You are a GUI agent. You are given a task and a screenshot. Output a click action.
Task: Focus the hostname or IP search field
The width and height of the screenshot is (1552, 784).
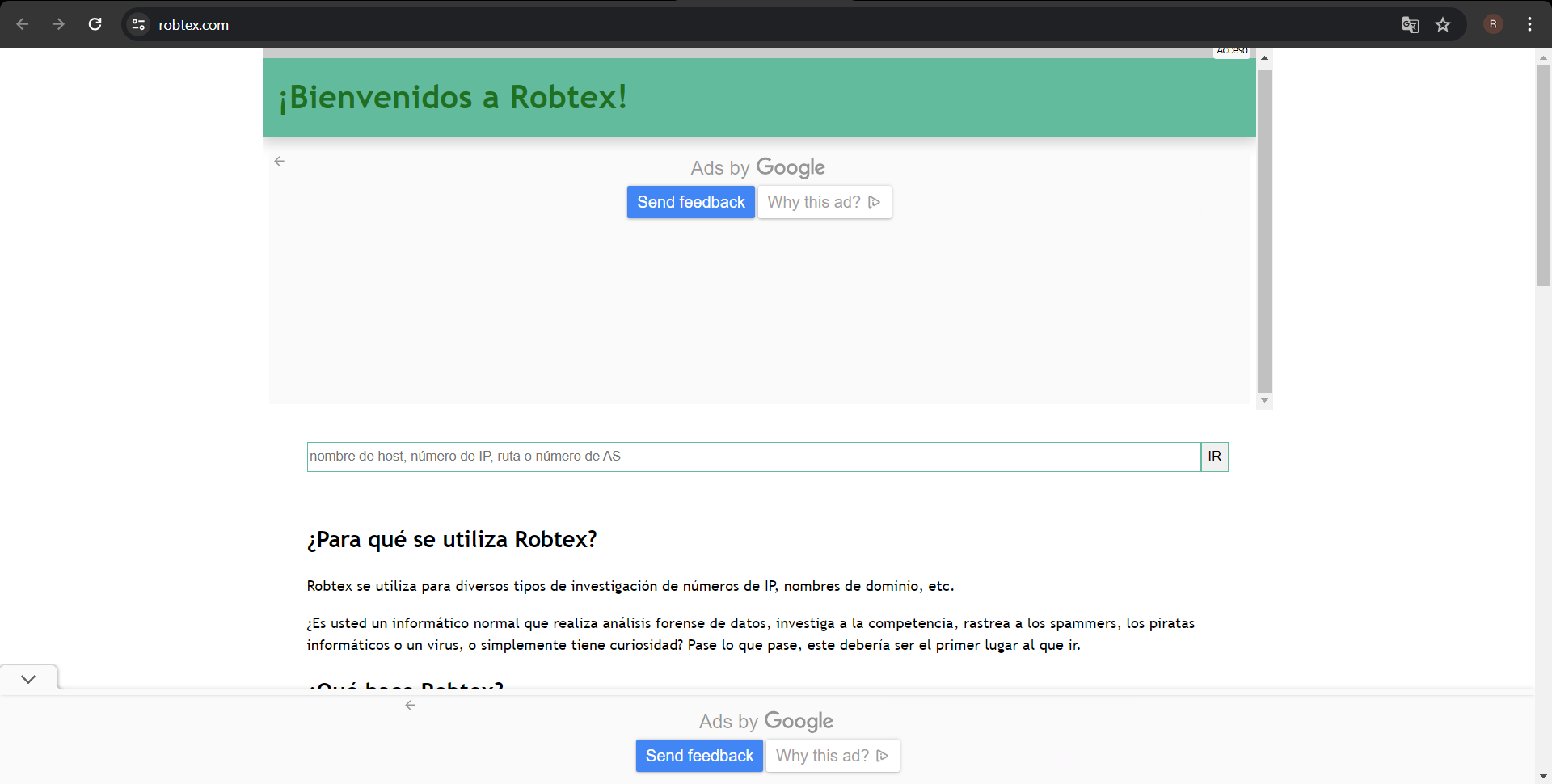753,457
